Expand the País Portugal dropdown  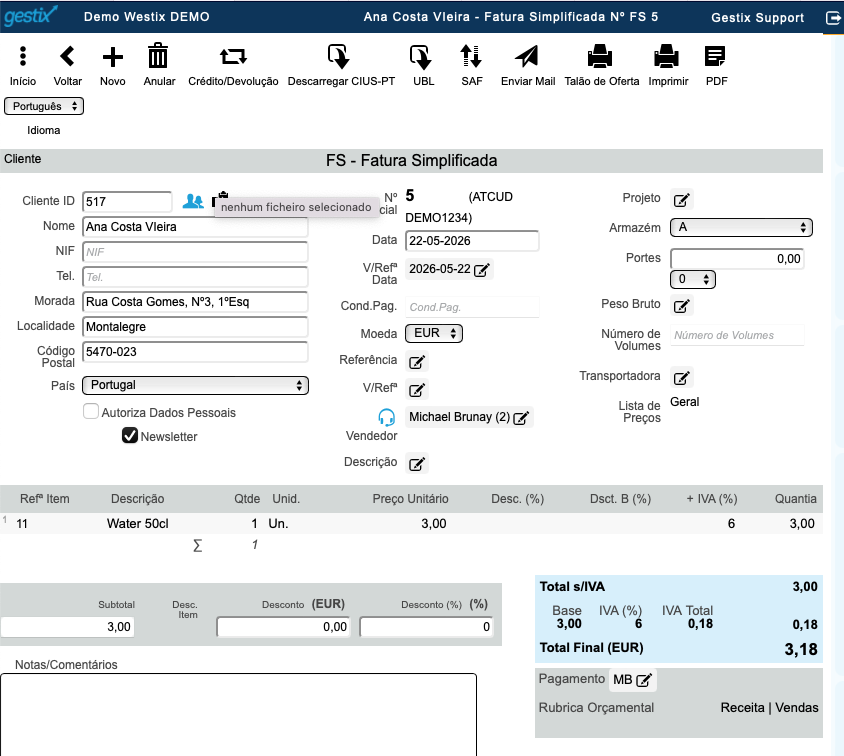[195, 385]
